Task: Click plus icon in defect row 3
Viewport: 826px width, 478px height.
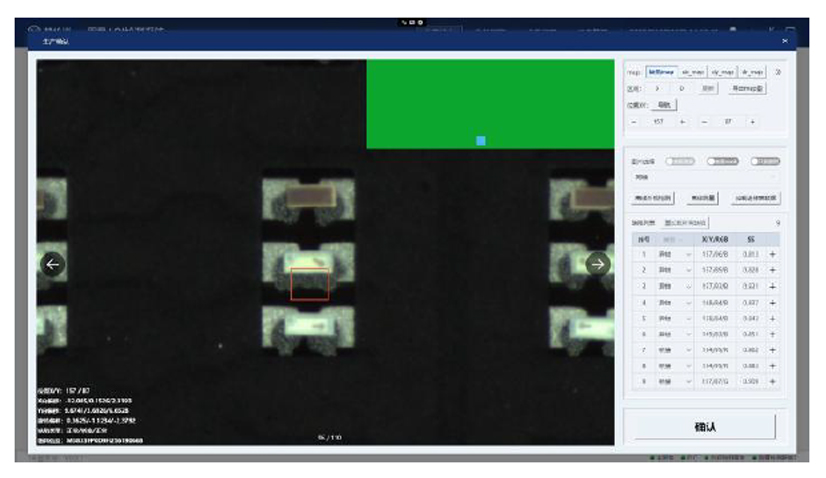Action: pos(772,286)
